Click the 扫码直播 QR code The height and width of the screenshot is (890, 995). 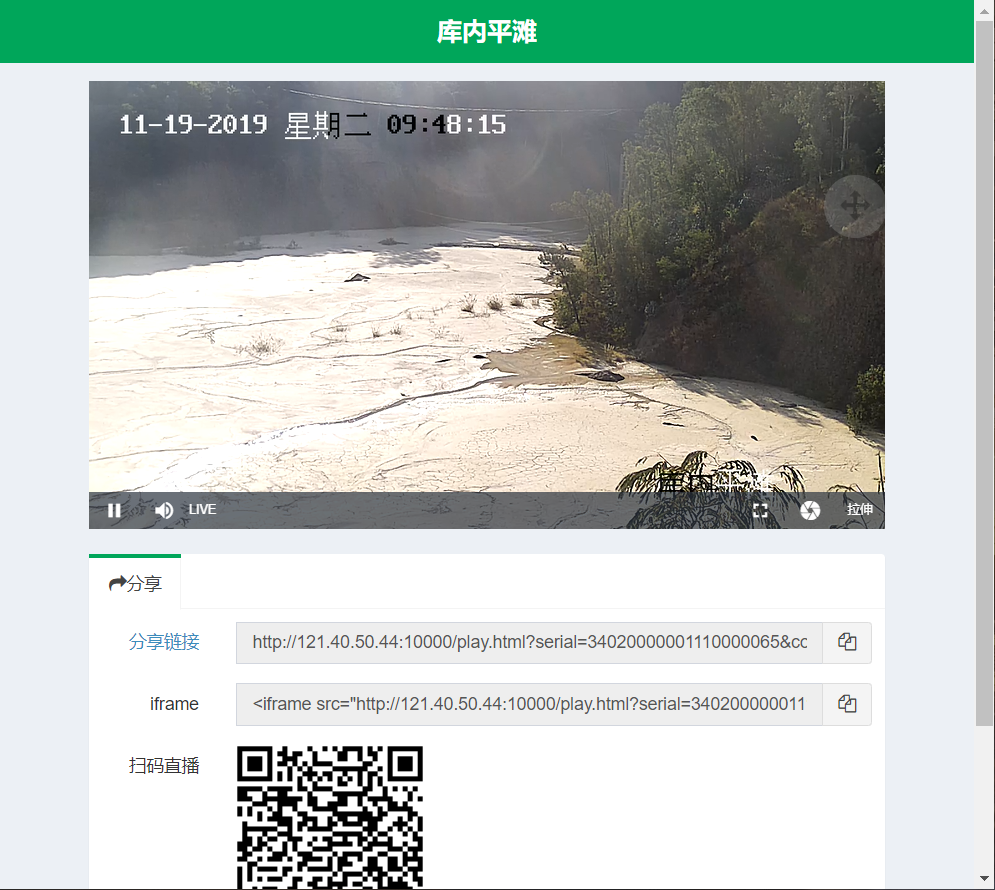point(330,818)
